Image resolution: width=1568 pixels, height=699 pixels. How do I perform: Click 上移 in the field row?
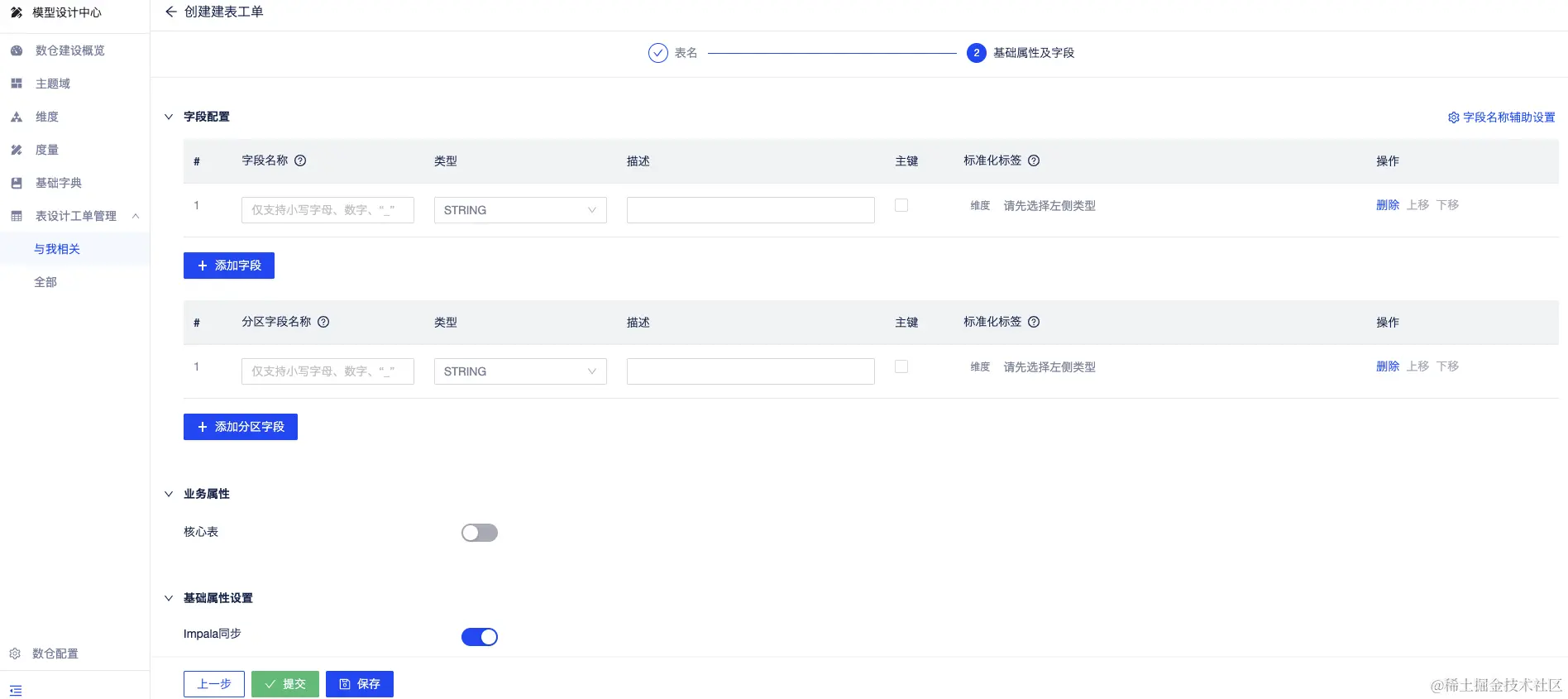tap(1417, 205)
